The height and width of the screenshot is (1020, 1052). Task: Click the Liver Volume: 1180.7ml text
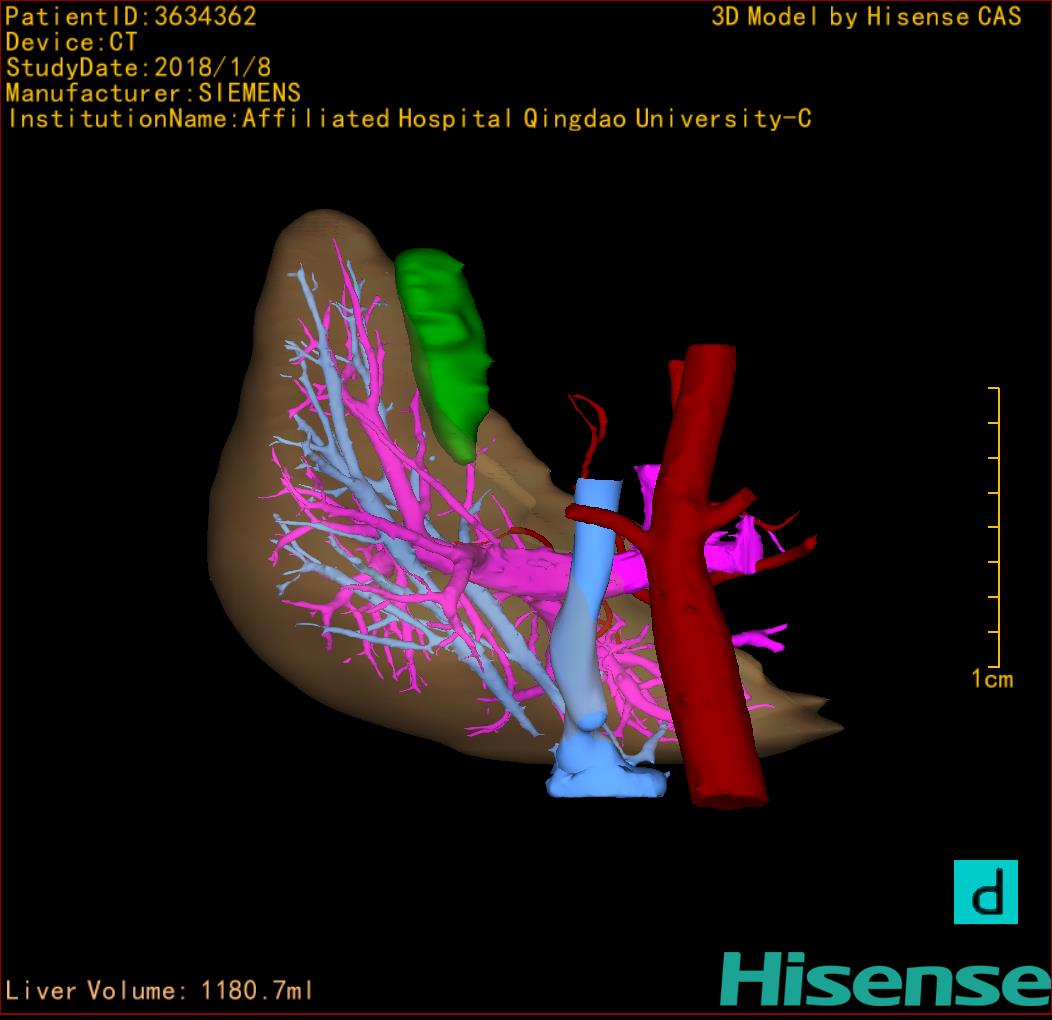point(159,990)
